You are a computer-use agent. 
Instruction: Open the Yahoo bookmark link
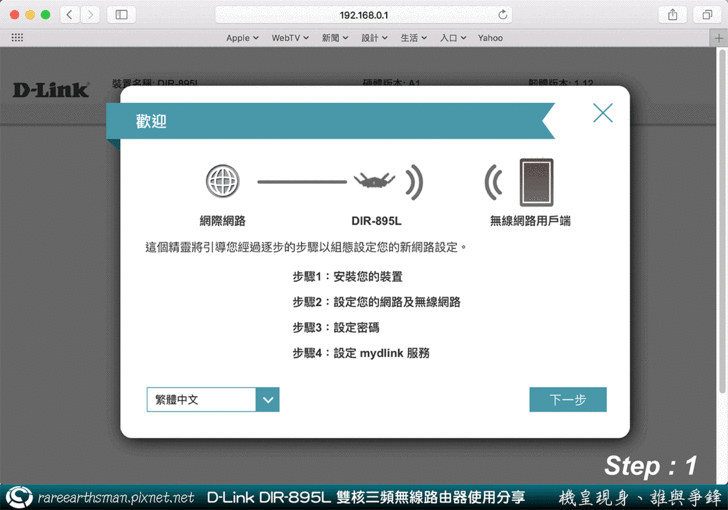coord(490,38)
